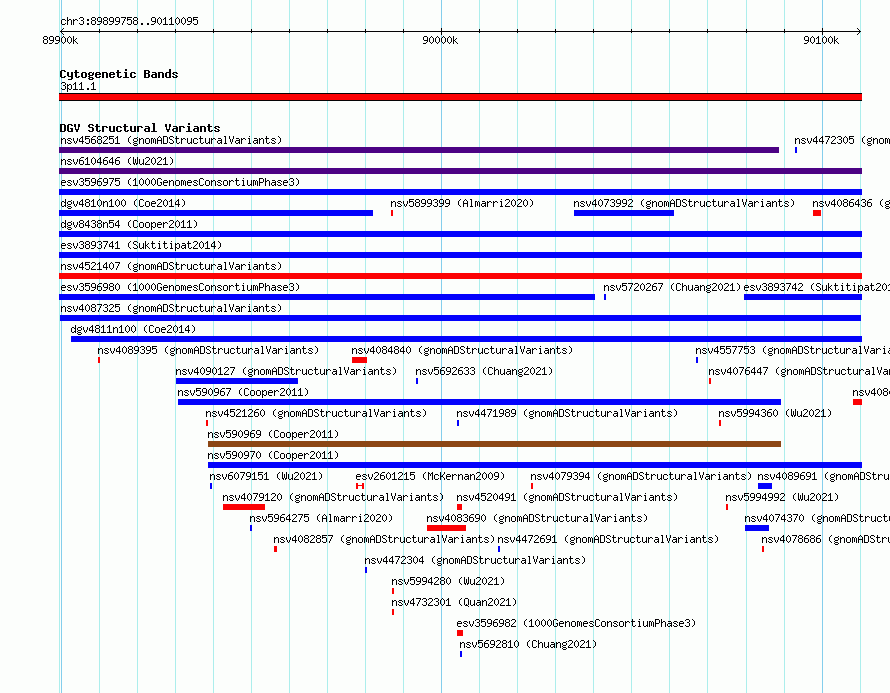Select nsv5692633 (Chuang2021) label
The height and width of the screenshot is (693, 890).
[484, 371]
